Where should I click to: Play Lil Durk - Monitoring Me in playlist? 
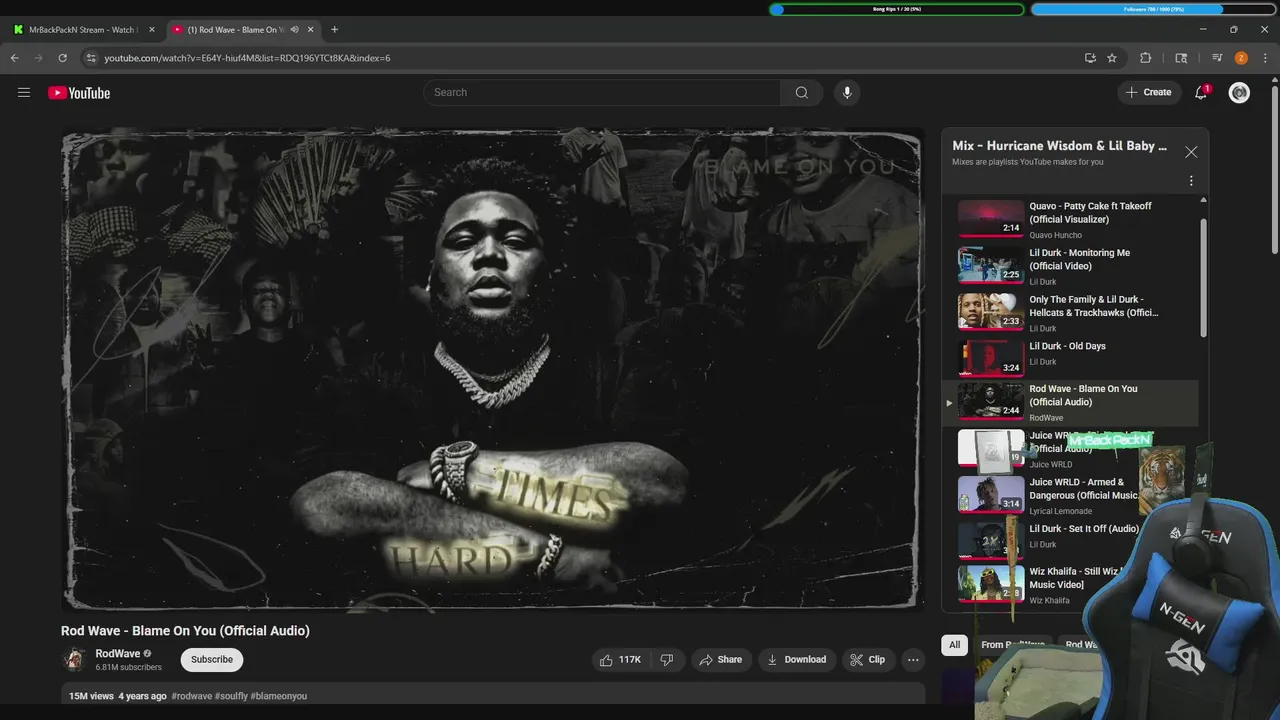1070,266
